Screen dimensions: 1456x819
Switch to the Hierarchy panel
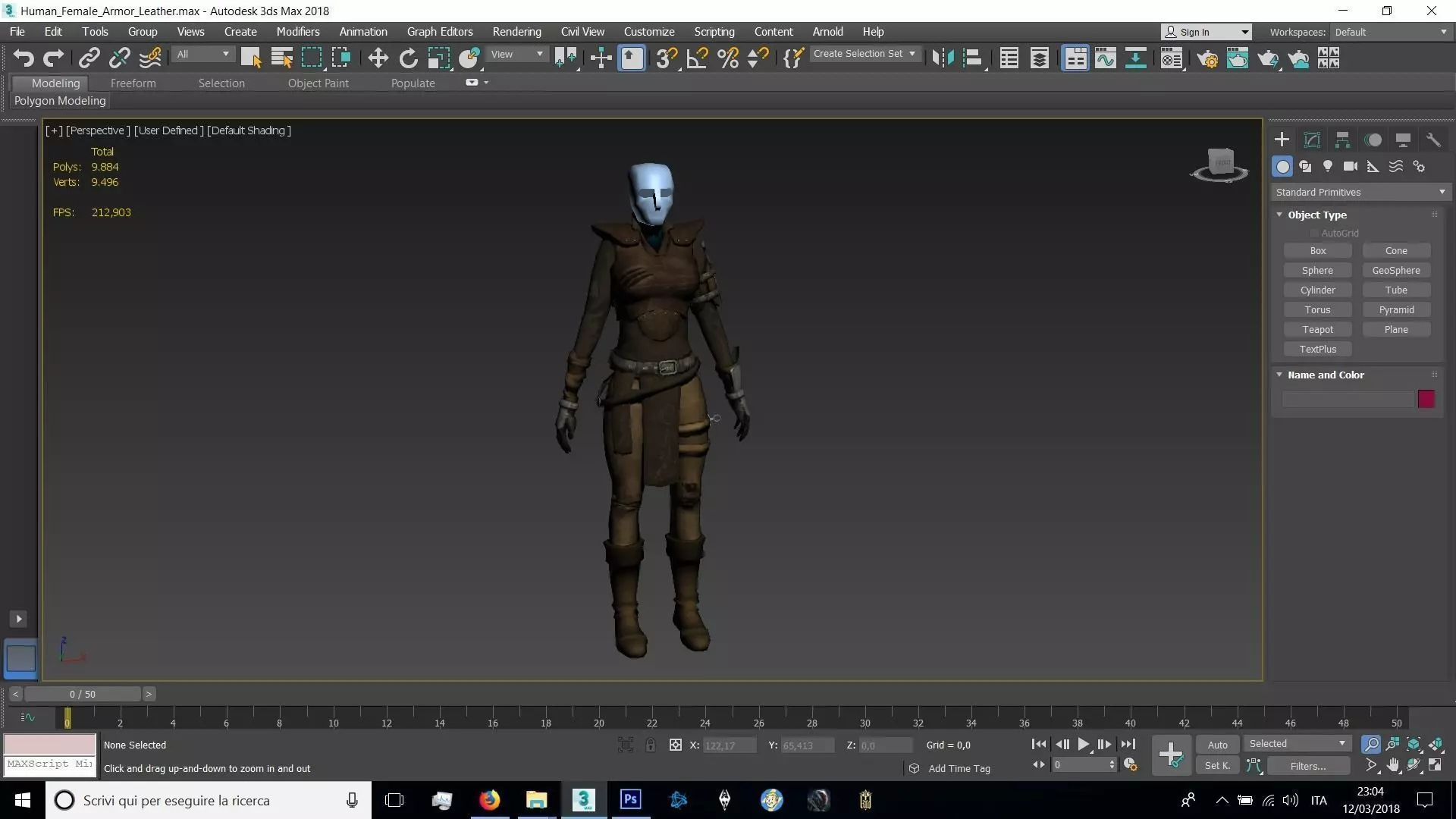[x=1342, y=140]
